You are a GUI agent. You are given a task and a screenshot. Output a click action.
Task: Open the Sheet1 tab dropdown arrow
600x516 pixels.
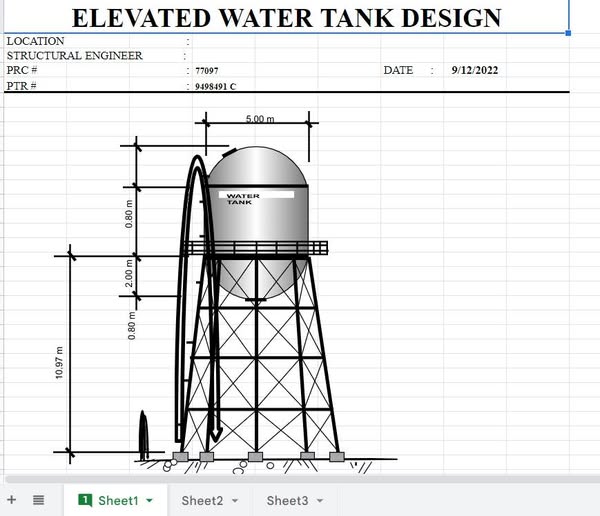pos(149,501)
